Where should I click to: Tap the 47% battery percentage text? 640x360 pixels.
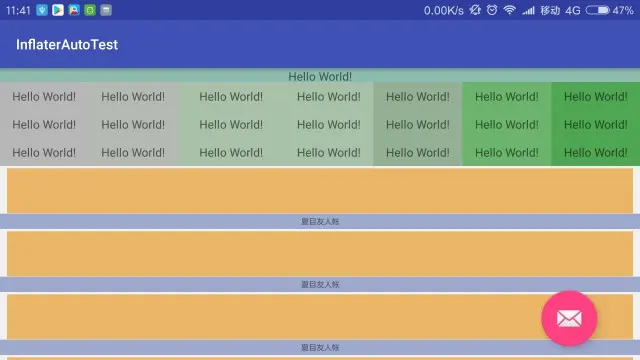(x=623, y=10)
